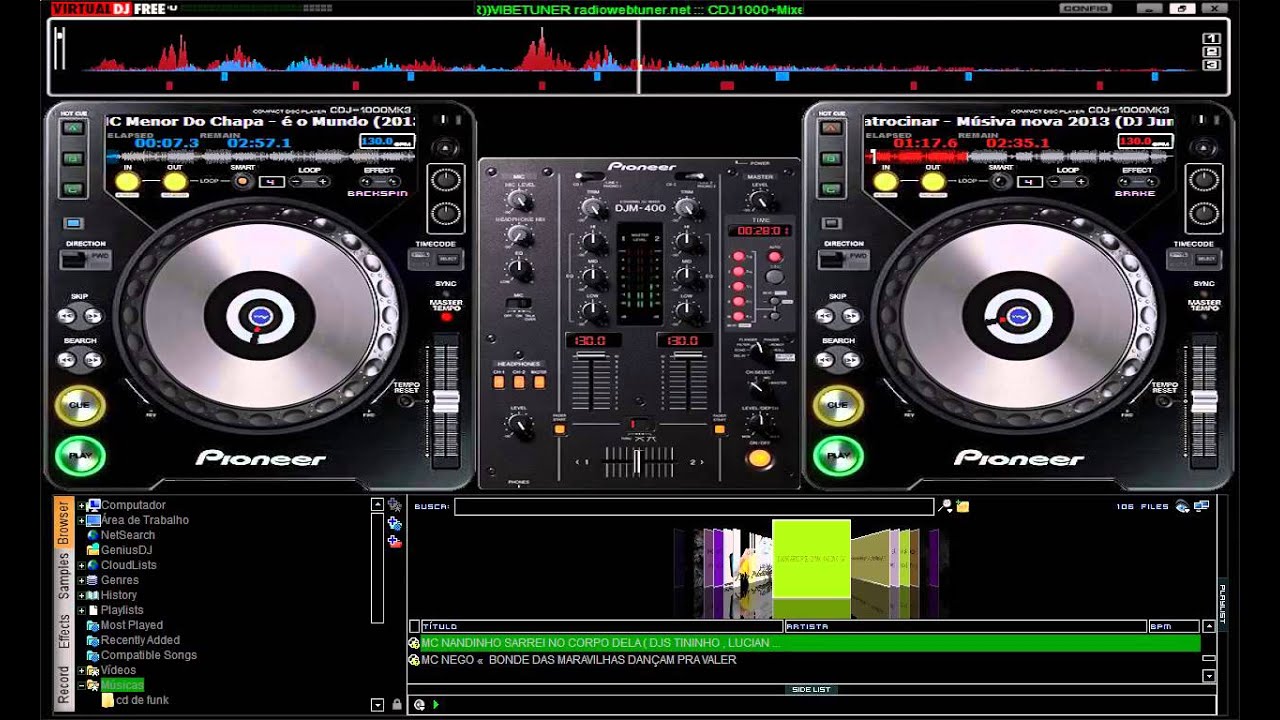
Task: Trigger left deck hot cue B
Action: pyautogui.click(x=73, y=158)
